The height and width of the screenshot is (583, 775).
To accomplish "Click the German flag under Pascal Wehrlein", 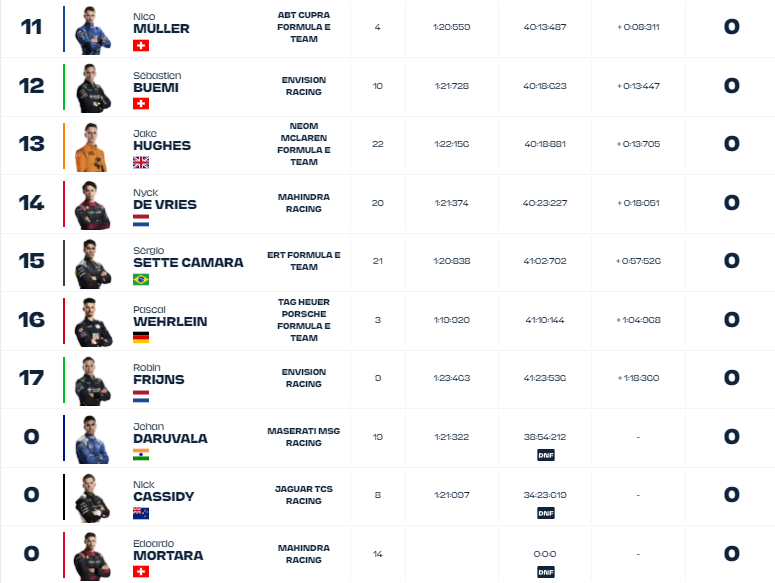I will coord(141,338).
